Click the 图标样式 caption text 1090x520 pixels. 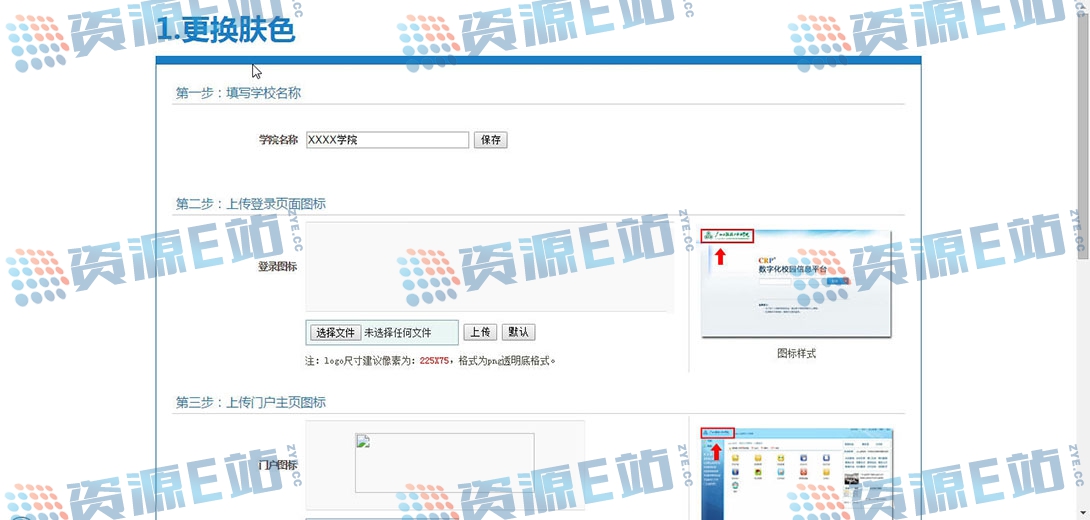click(796, 353)
